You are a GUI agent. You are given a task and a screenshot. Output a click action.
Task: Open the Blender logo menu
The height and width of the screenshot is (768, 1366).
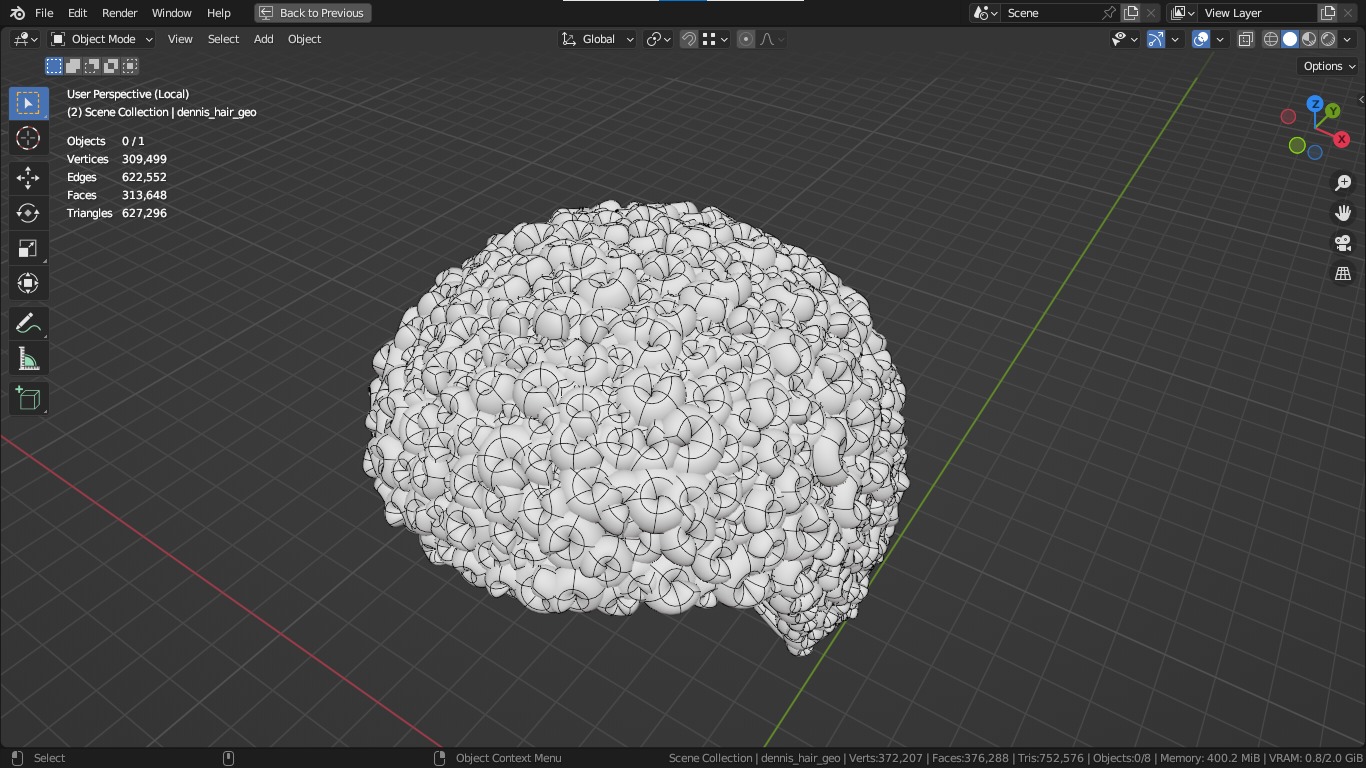17,13
